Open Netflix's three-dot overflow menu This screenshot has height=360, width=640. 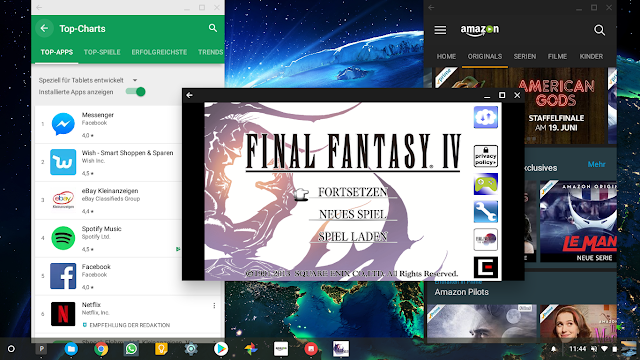point(214,305)
